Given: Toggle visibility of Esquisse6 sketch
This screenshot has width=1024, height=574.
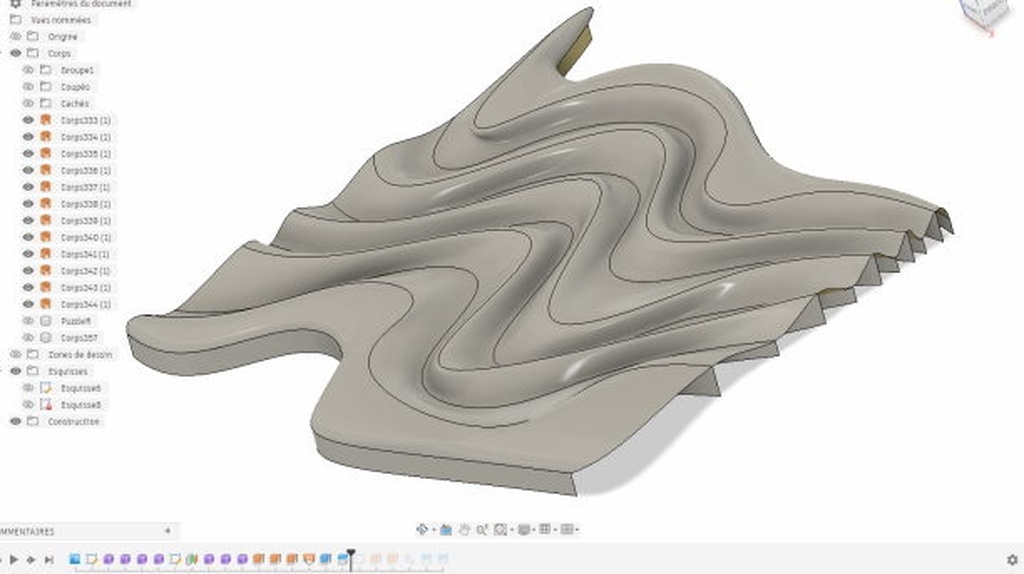Looking at the screenshot, I should pos(28,388).
